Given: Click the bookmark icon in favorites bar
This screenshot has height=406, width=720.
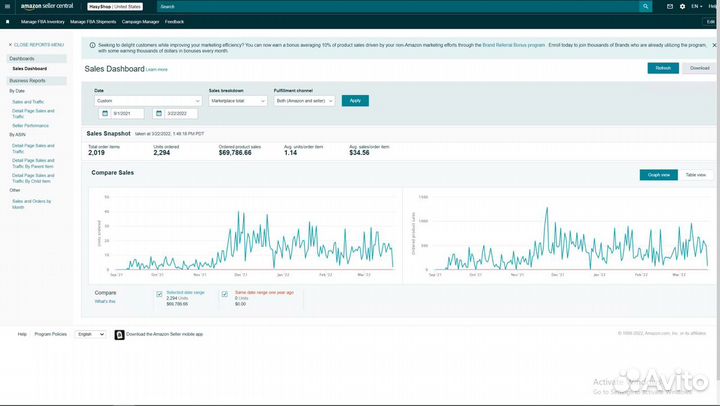Looking at the screenshot, I should 8,21.
